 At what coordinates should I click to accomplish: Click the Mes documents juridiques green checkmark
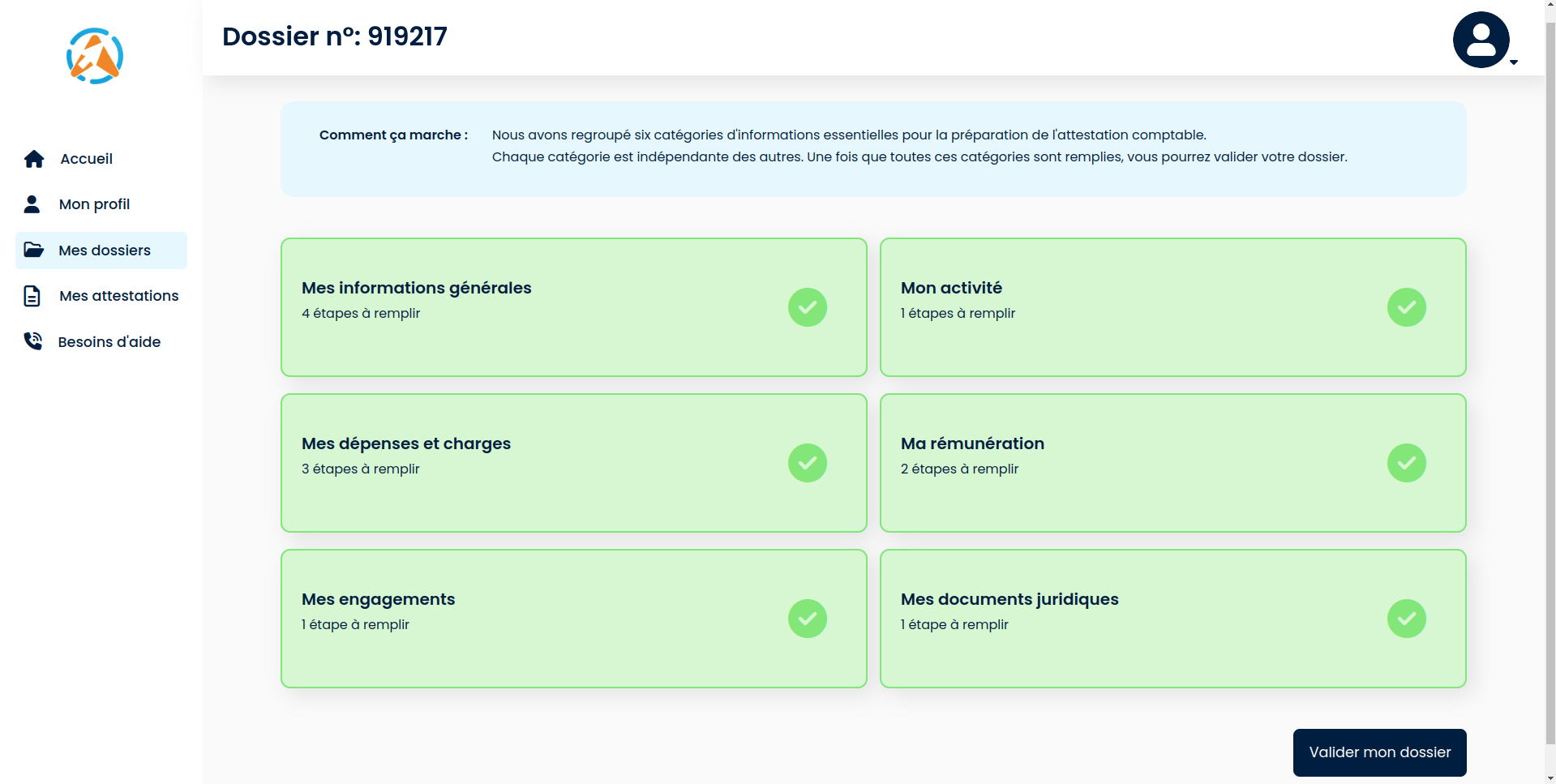coord(1406,619)
